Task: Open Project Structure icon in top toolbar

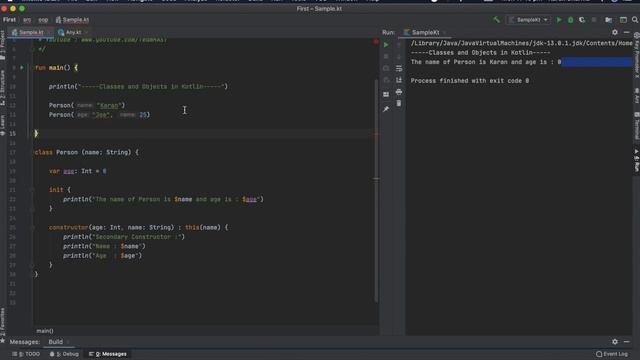Action: click(x=609, y=20)
